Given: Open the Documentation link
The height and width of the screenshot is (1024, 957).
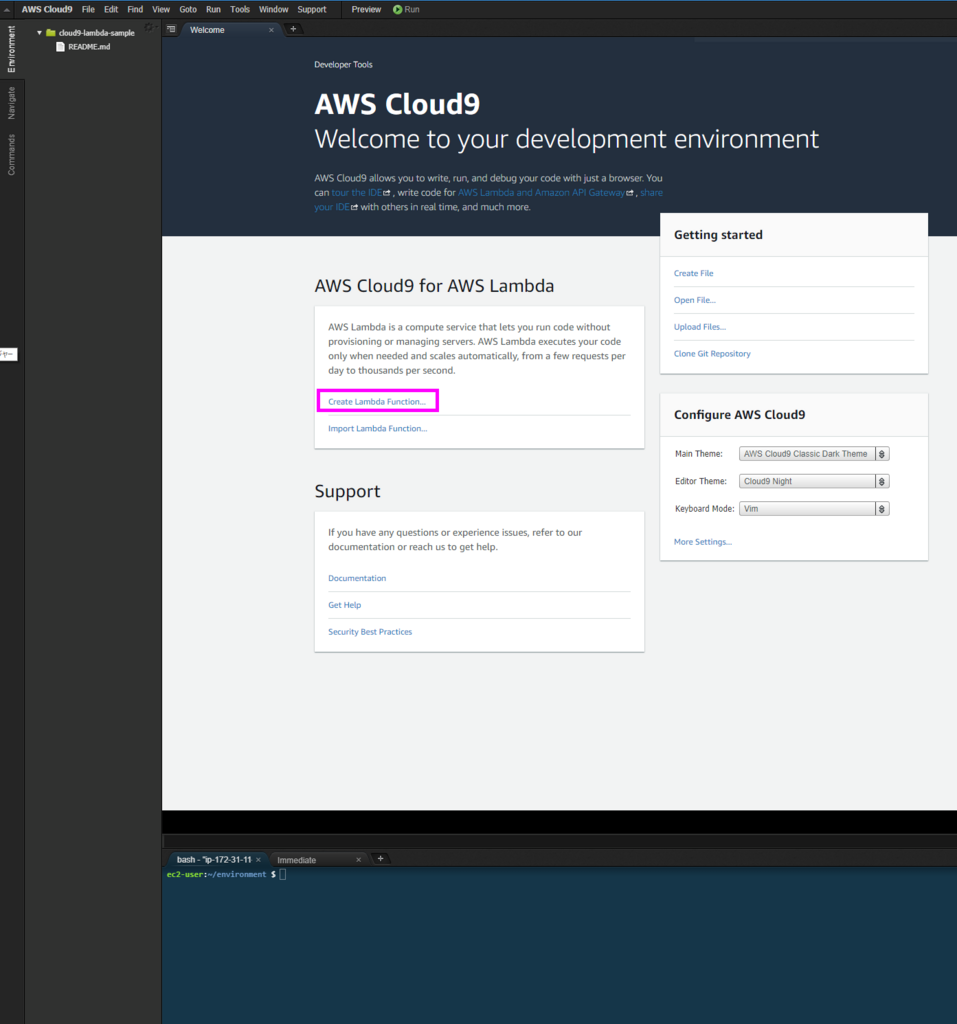Looking at the screenshot, I should point(357,579).
